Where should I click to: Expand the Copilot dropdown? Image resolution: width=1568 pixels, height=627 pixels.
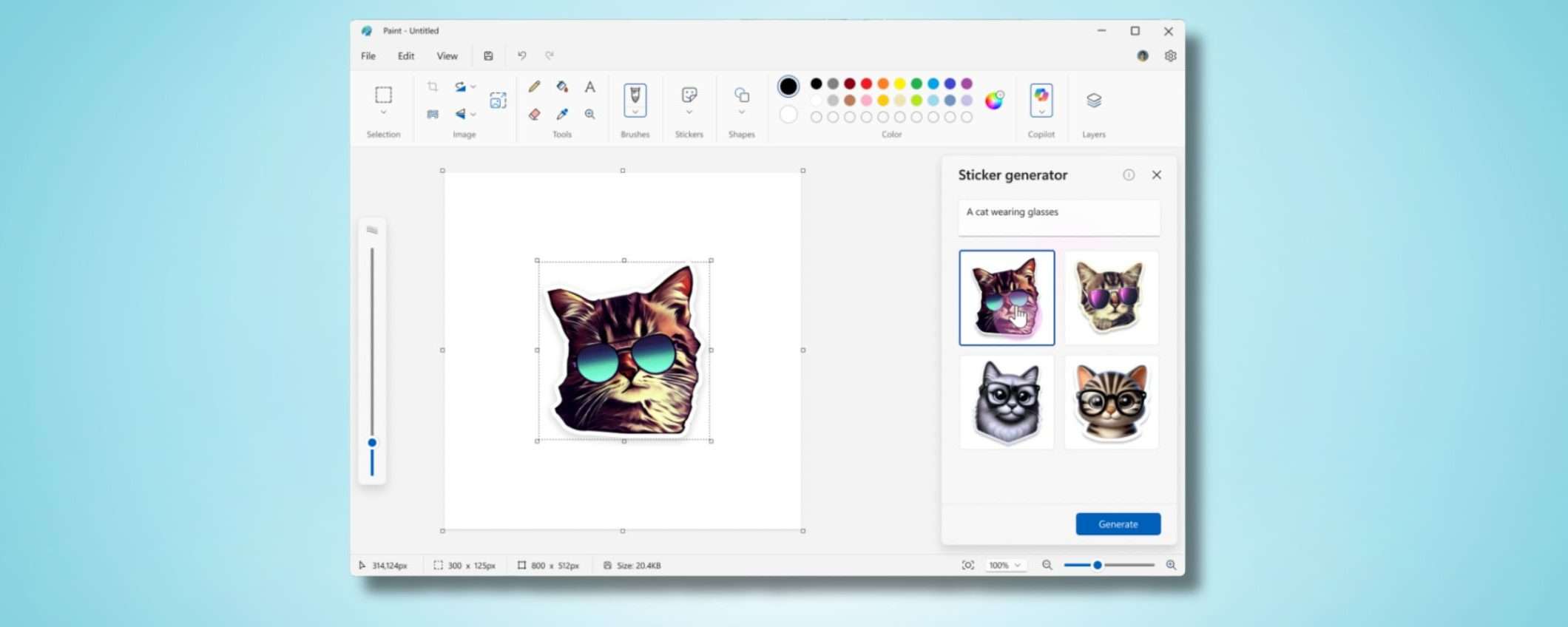point(1041,112)
